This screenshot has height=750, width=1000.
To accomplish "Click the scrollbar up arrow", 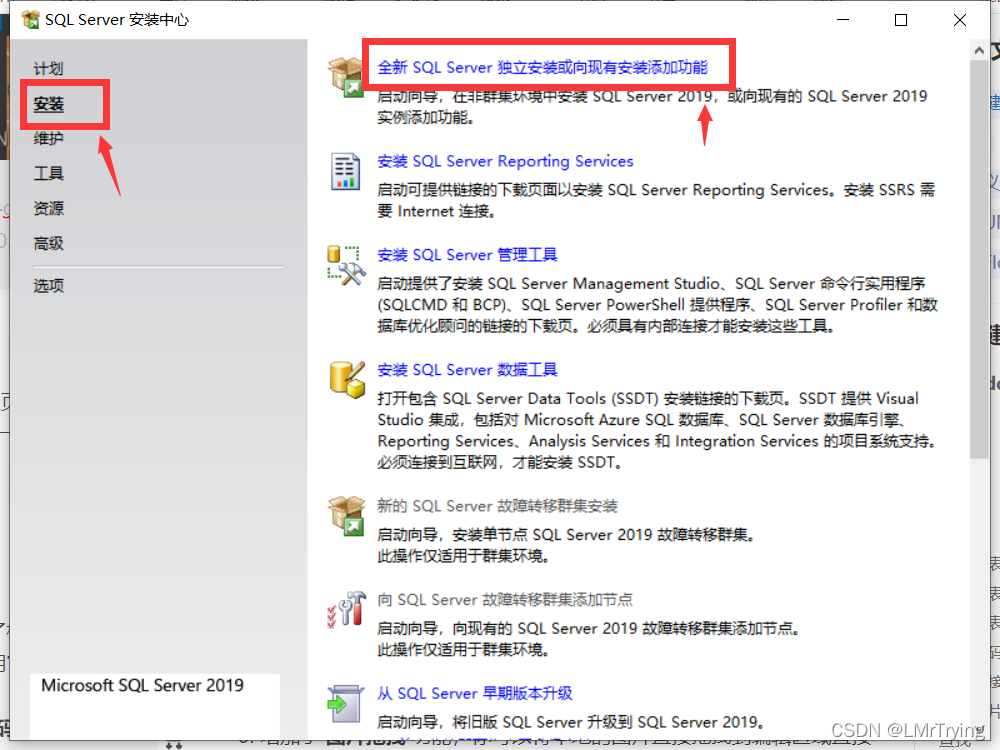I will (979, 50).
